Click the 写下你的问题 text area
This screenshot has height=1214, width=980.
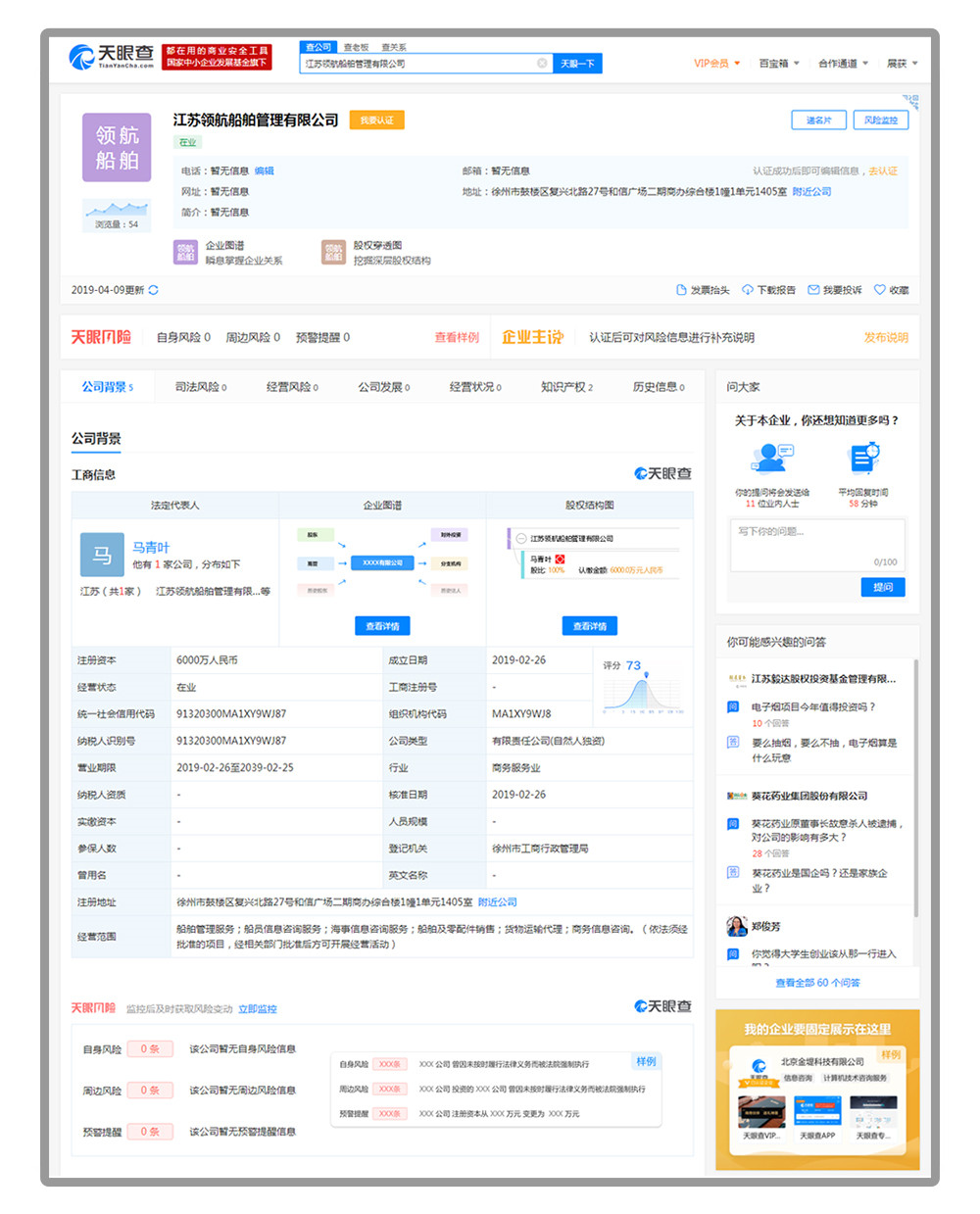(817, 544)
